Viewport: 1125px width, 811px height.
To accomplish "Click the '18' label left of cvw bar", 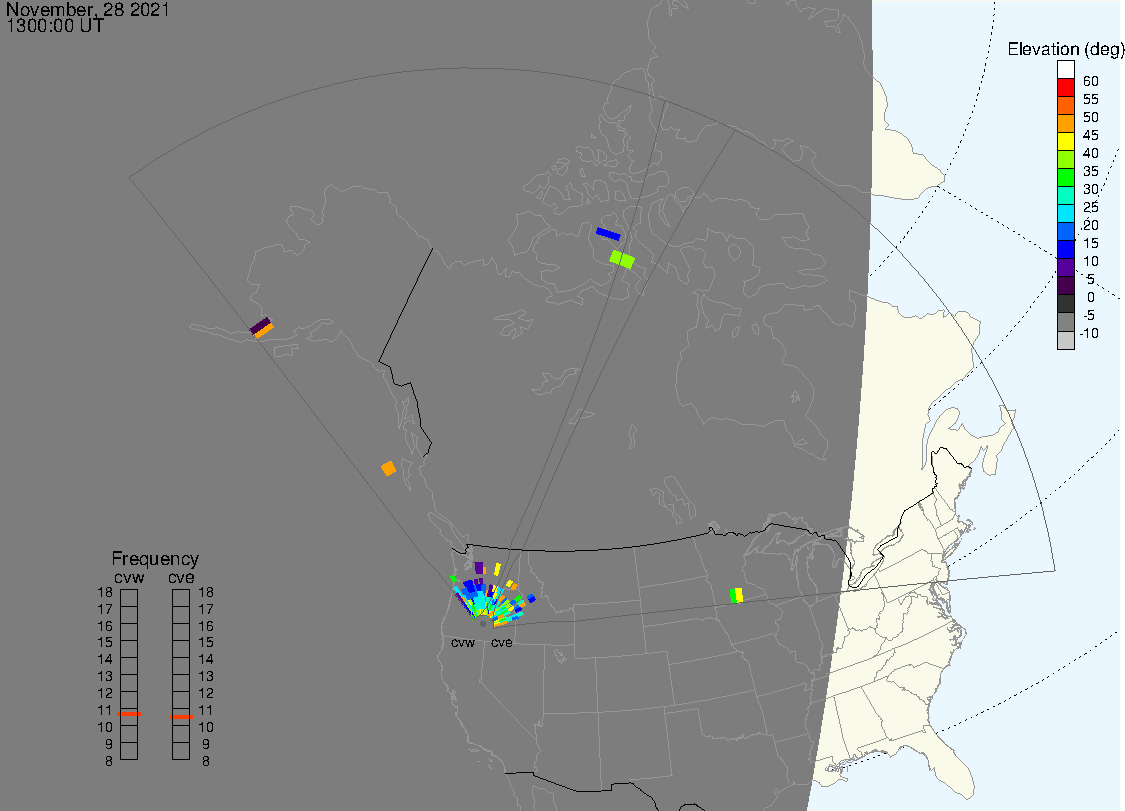I will coord(105,593).
